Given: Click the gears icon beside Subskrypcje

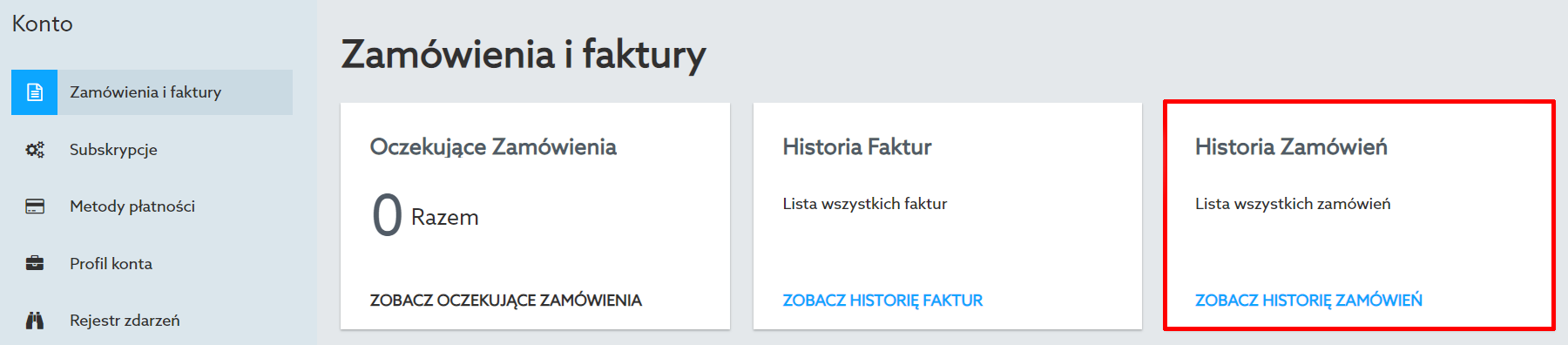Looking at the screenshot, I should click(x=35, y=150).
